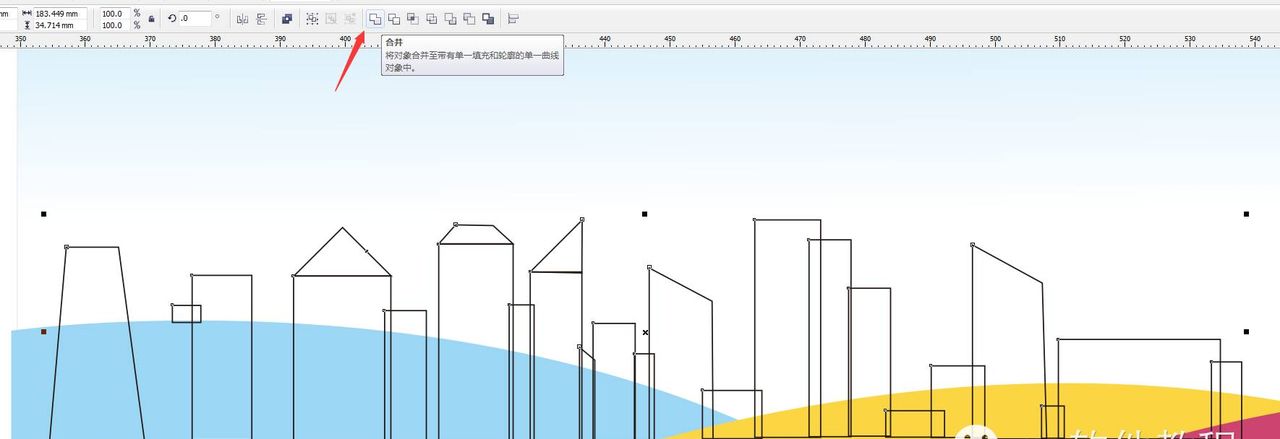Click the rotation angle input field
This screenshot has width=1280, height=439.
194,18
